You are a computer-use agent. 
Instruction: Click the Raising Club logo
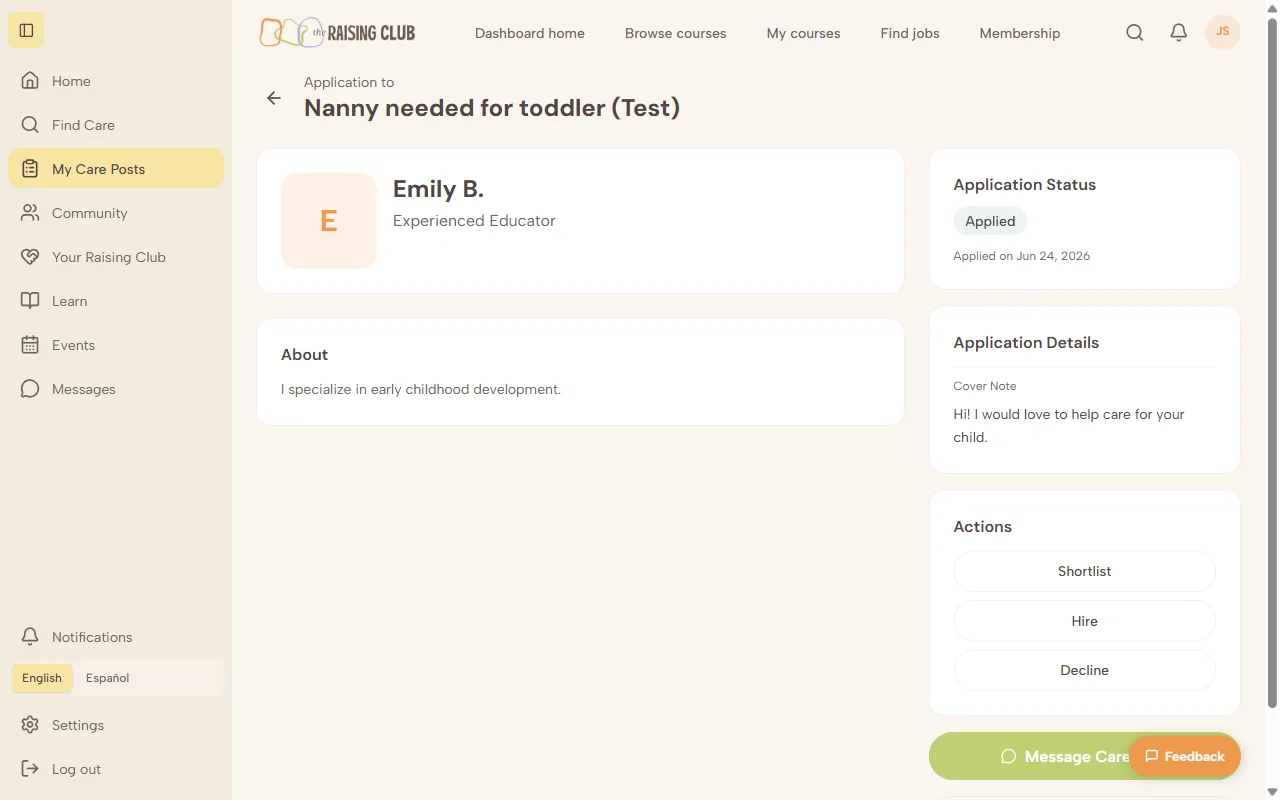(x=337, y=32)
